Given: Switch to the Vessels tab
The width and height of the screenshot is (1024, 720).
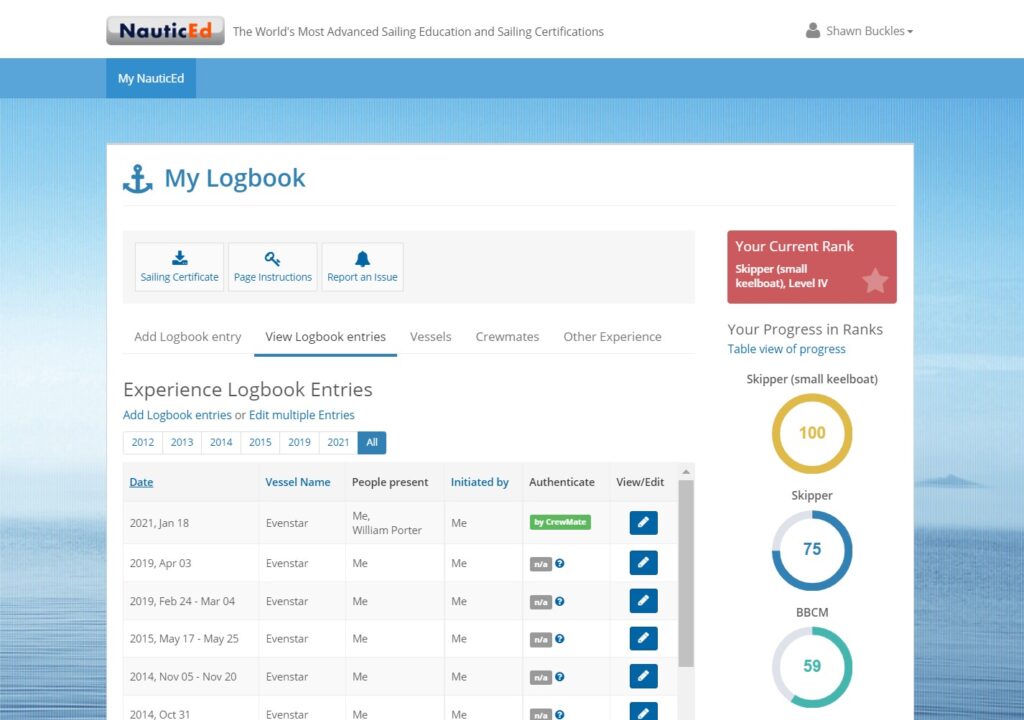Looking at the screenshot, I should coord(430,337).
